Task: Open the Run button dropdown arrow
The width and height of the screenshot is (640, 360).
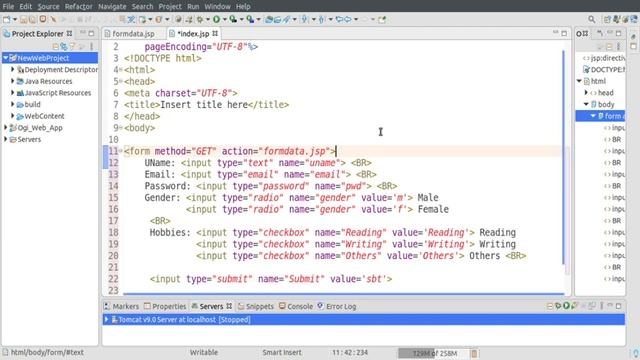Action: click(x=224, y=20)
